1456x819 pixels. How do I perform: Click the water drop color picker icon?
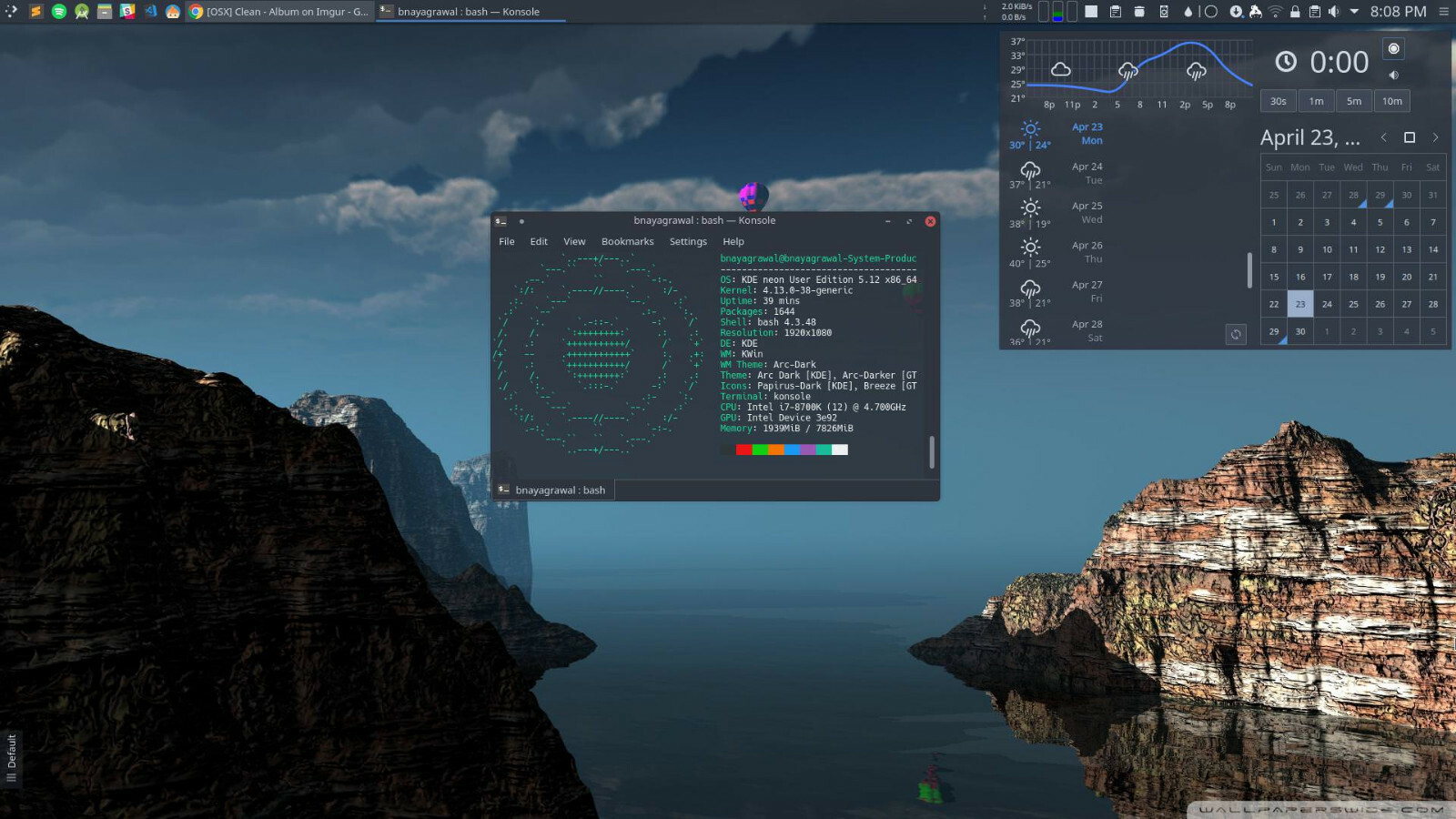[1188, 11]
